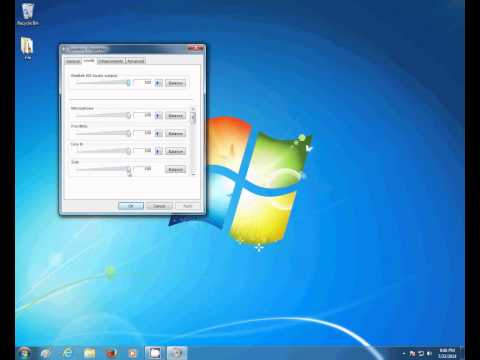
Task: Switch to the General tab
Action: point(73,61)
